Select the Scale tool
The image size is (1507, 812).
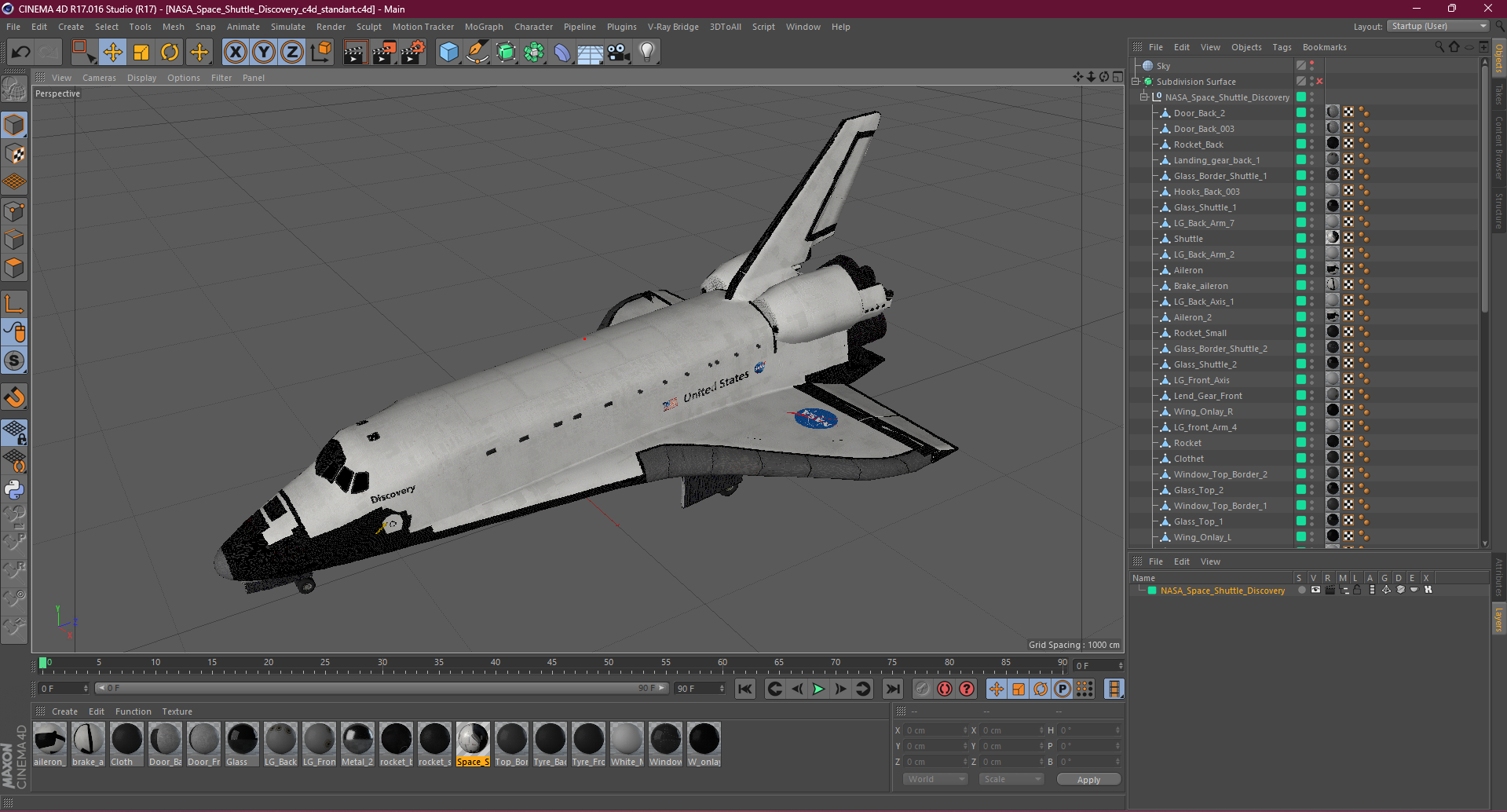[141, 53]
